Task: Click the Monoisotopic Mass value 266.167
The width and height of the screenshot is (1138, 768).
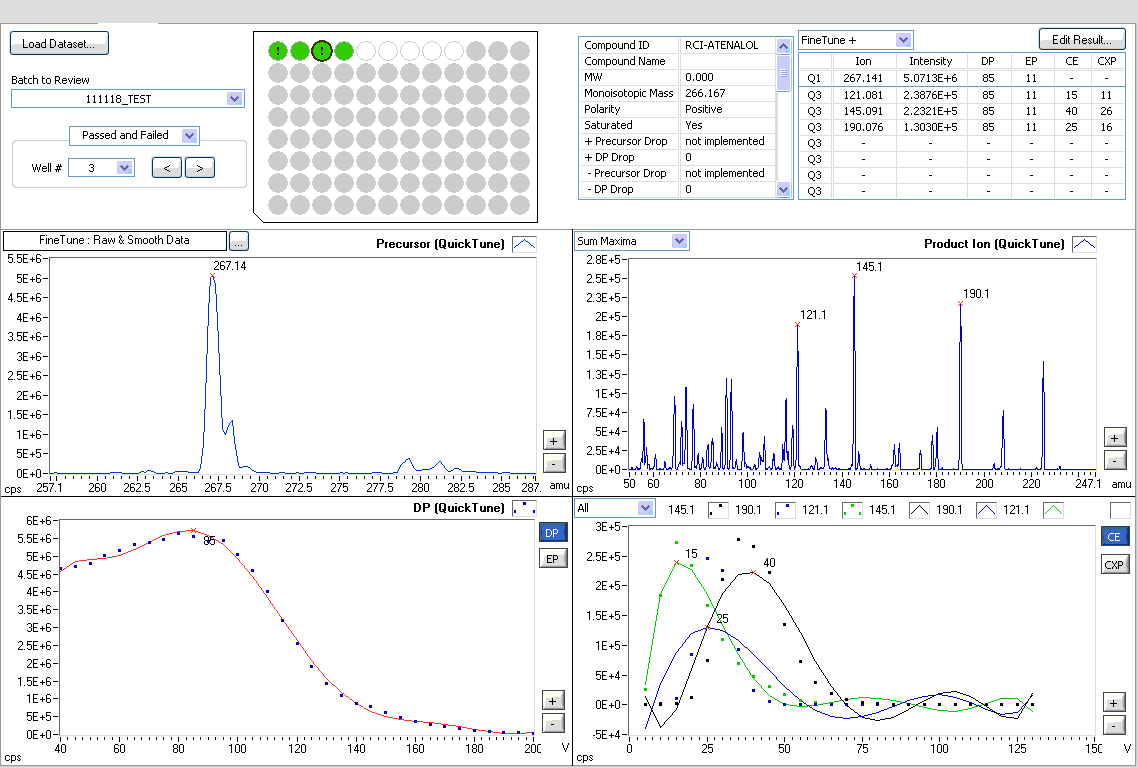Action: click(705, 93)
